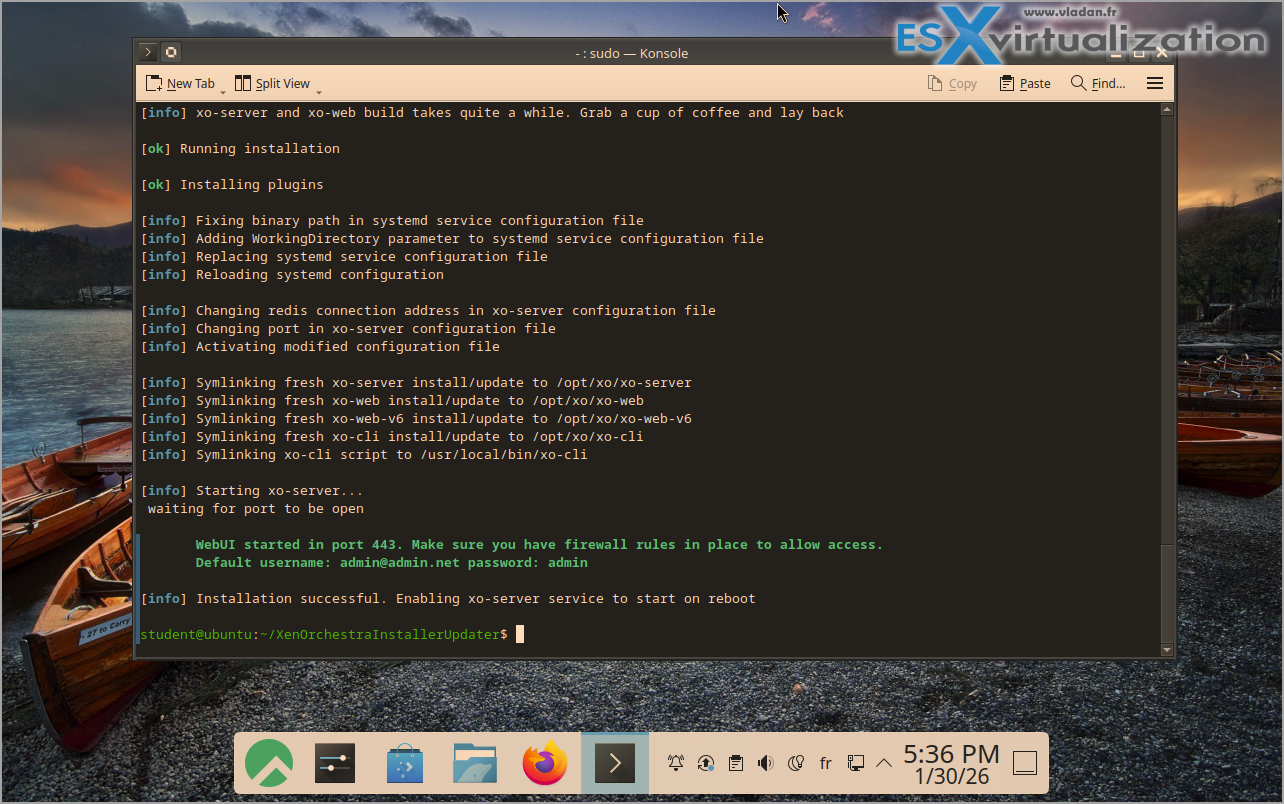Viewport: 1284px width, 804px height.
Task: Open a New Tab in Konsole
Action: click(x=181, y=84)
